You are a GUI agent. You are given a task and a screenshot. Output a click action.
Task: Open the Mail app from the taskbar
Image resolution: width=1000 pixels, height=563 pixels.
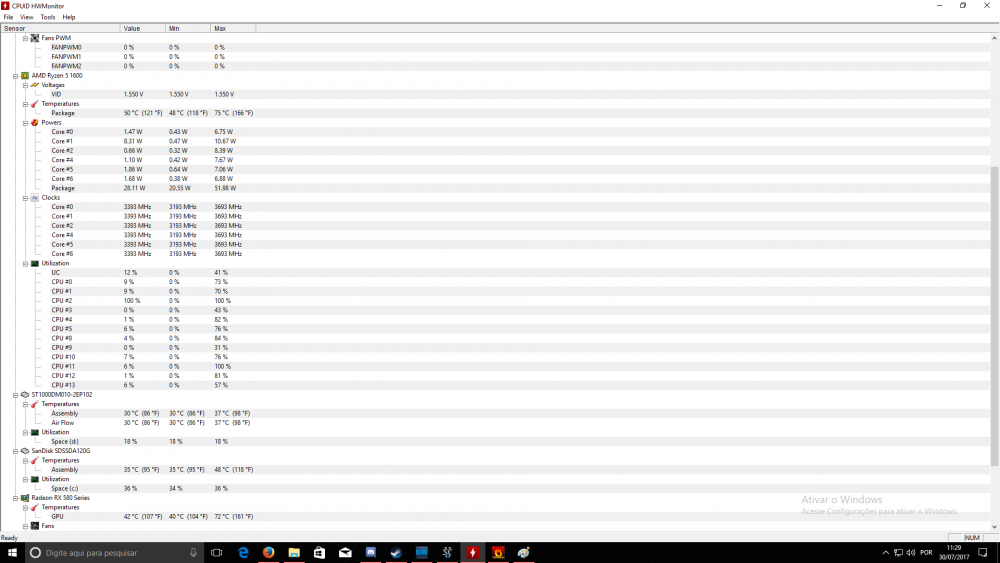click(345, 553)
